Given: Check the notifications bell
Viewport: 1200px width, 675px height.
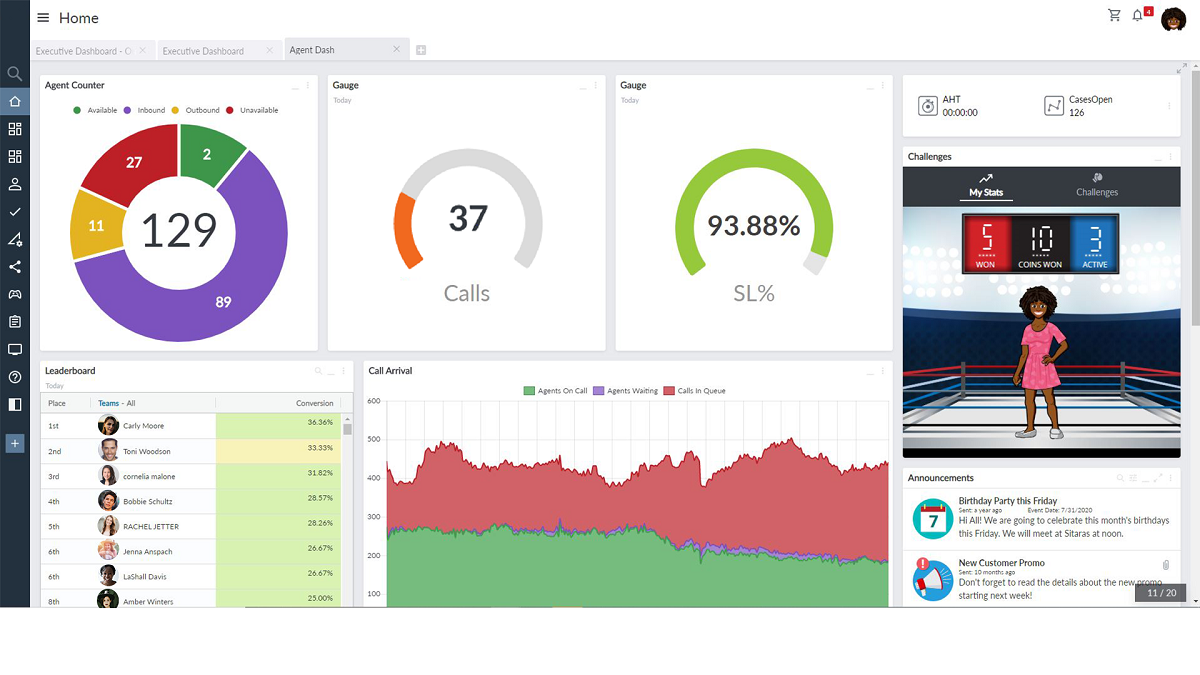Looking at the screenshot, I should click(x=1138, y=16).
